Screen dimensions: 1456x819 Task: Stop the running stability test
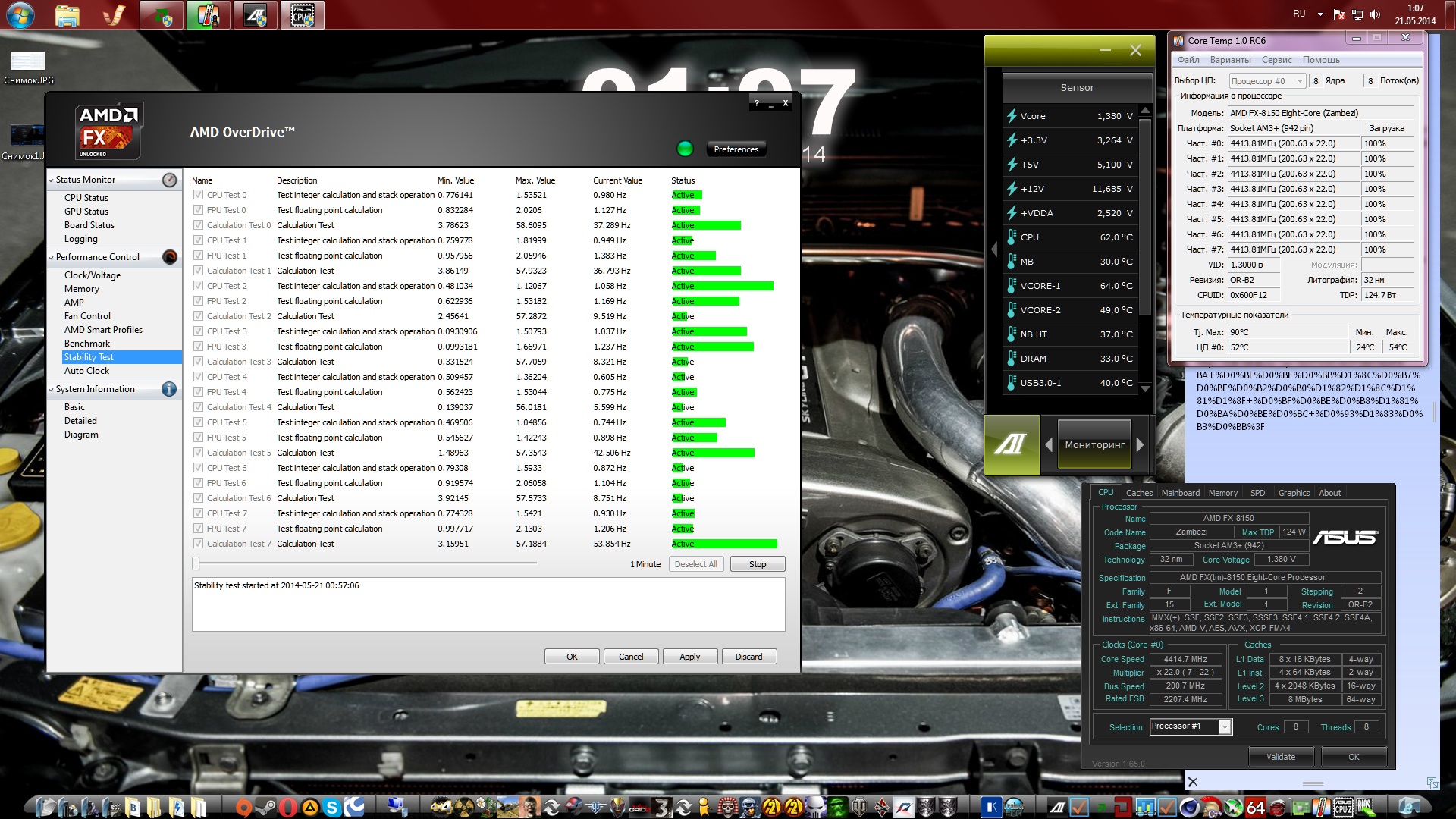[x=758, y=564]
